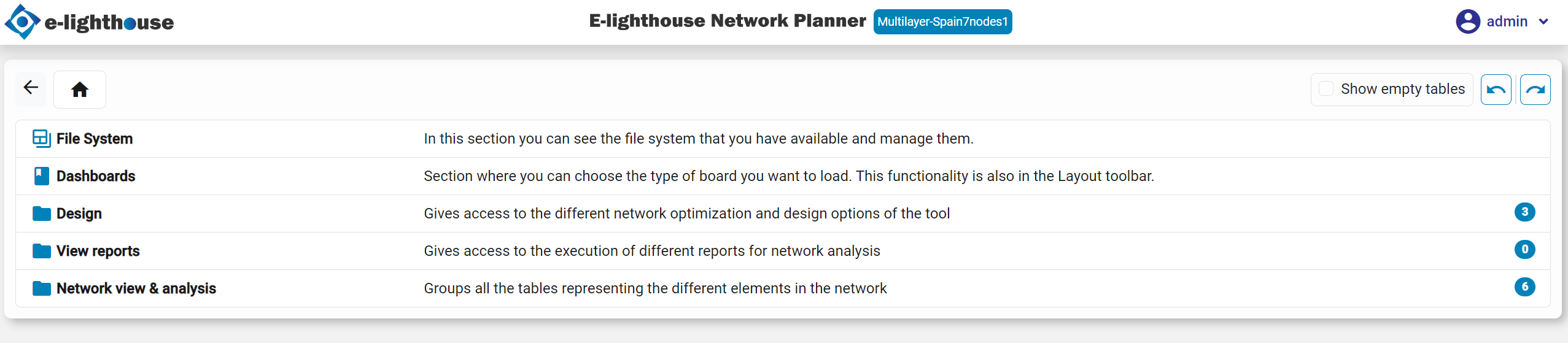Click the Design count badge showing 3
Image resolution: width=1568 pixels, height=343 pixels.
pos(1524,212)
